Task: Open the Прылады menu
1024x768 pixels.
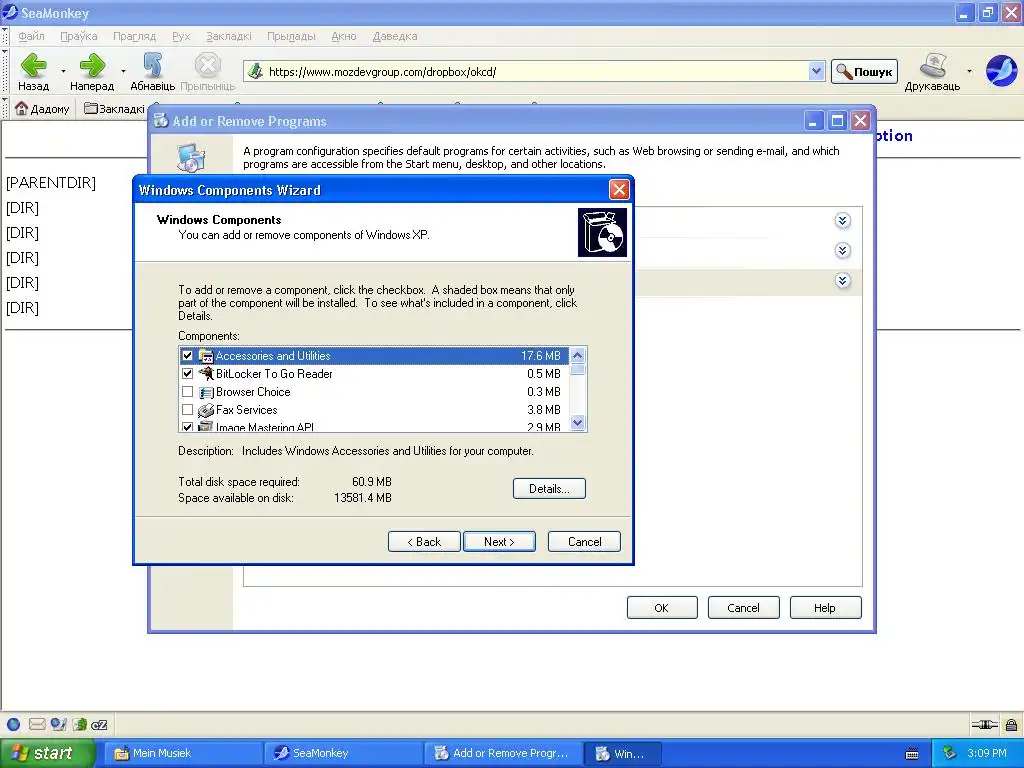Action: click(291, 36)
